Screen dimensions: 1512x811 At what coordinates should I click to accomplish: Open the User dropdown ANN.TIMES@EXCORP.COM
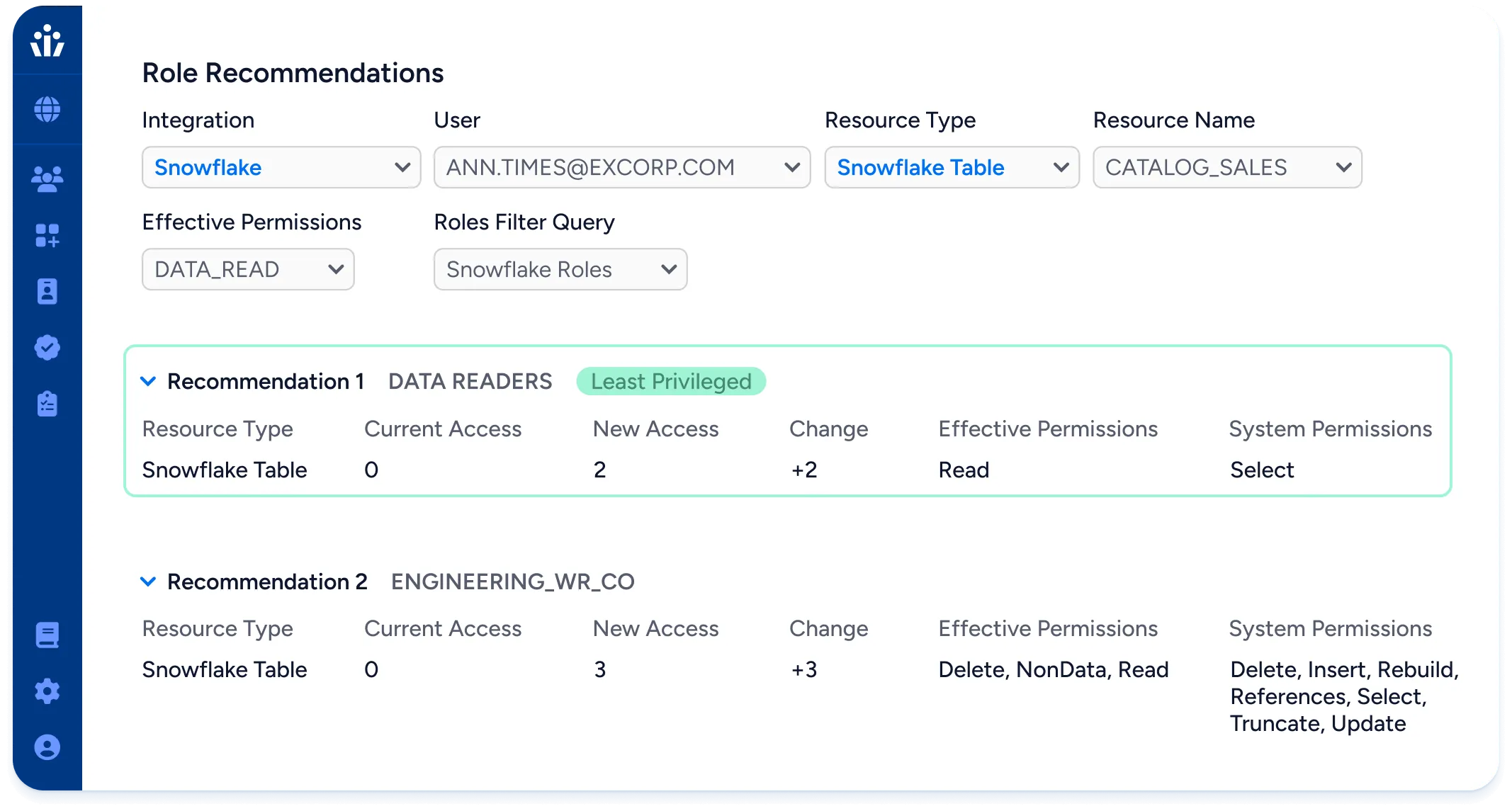pyautogui.click(x=621, y=167)
